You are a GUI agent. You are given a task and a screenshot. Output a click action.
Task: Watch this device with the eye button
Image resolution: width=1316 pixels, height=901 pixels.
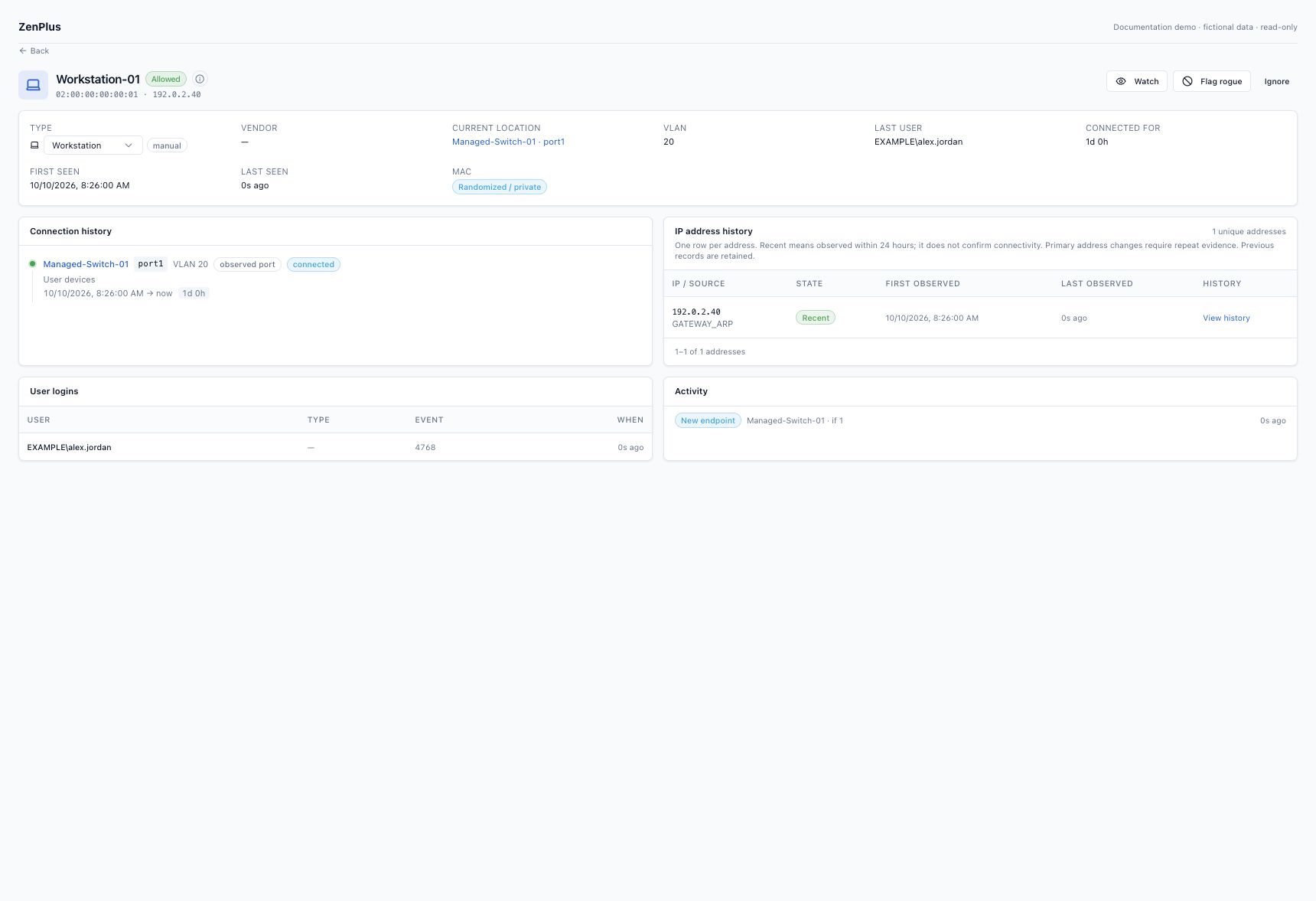[1136, 81]
